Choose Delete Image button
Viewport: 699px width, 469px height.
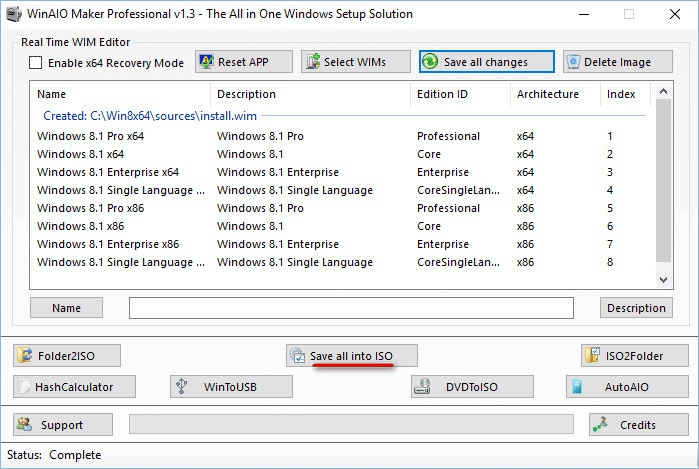click(617, 62)
